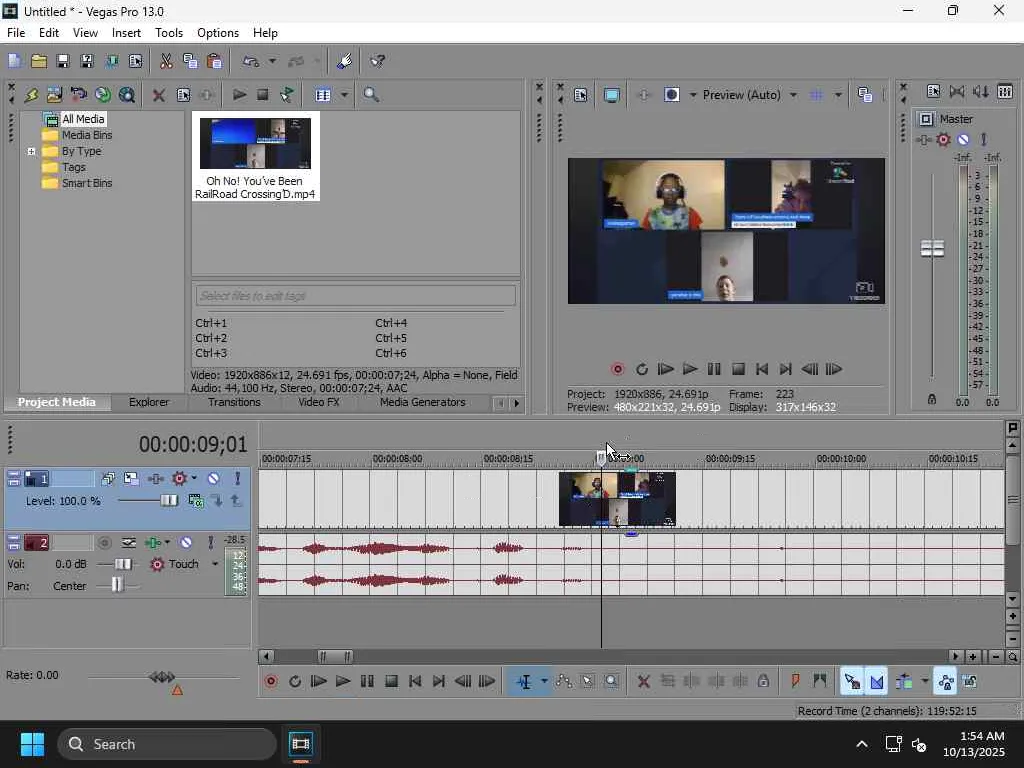Screen dimensions: 1024x768
Task: Open the Preview (Auto) quality dropdown
Action: coord(750,95)
